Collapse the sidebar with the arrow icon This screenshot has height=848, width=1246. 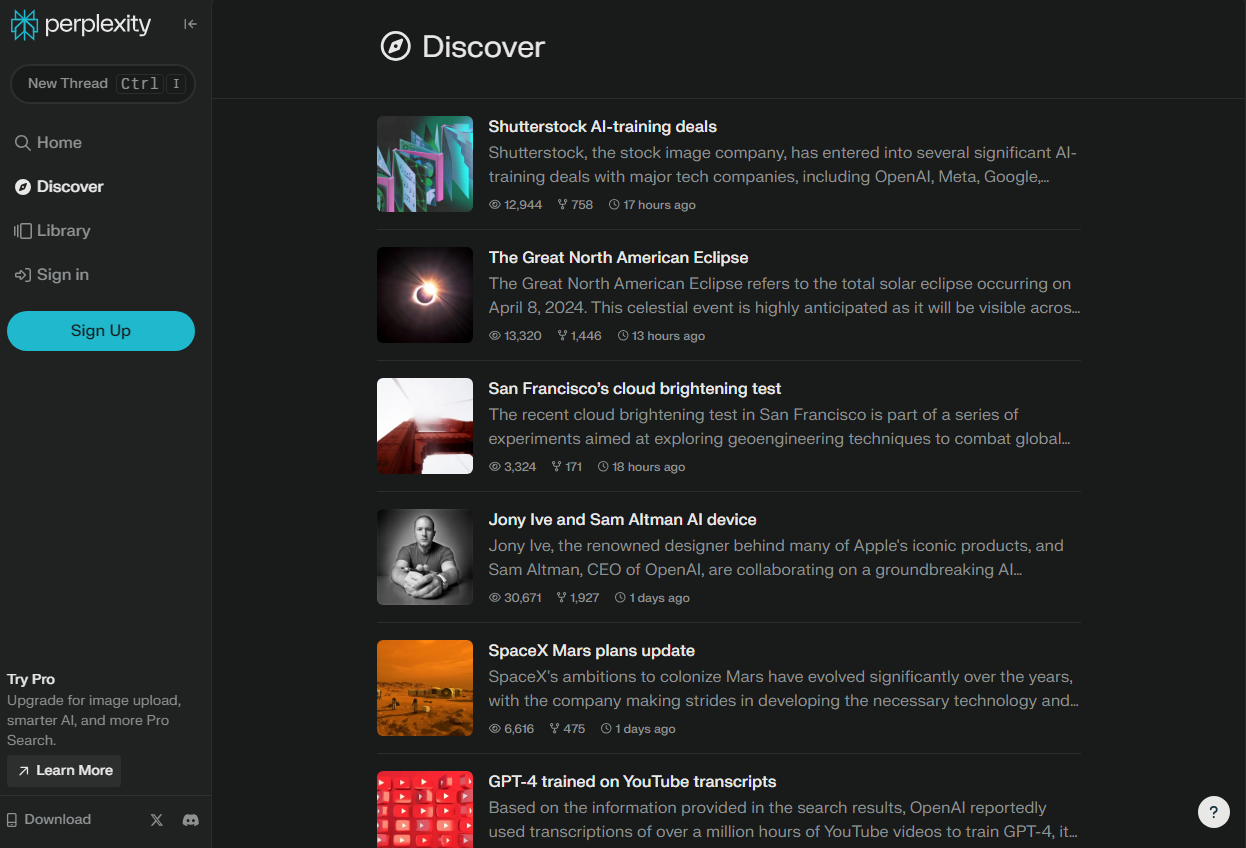190,24
